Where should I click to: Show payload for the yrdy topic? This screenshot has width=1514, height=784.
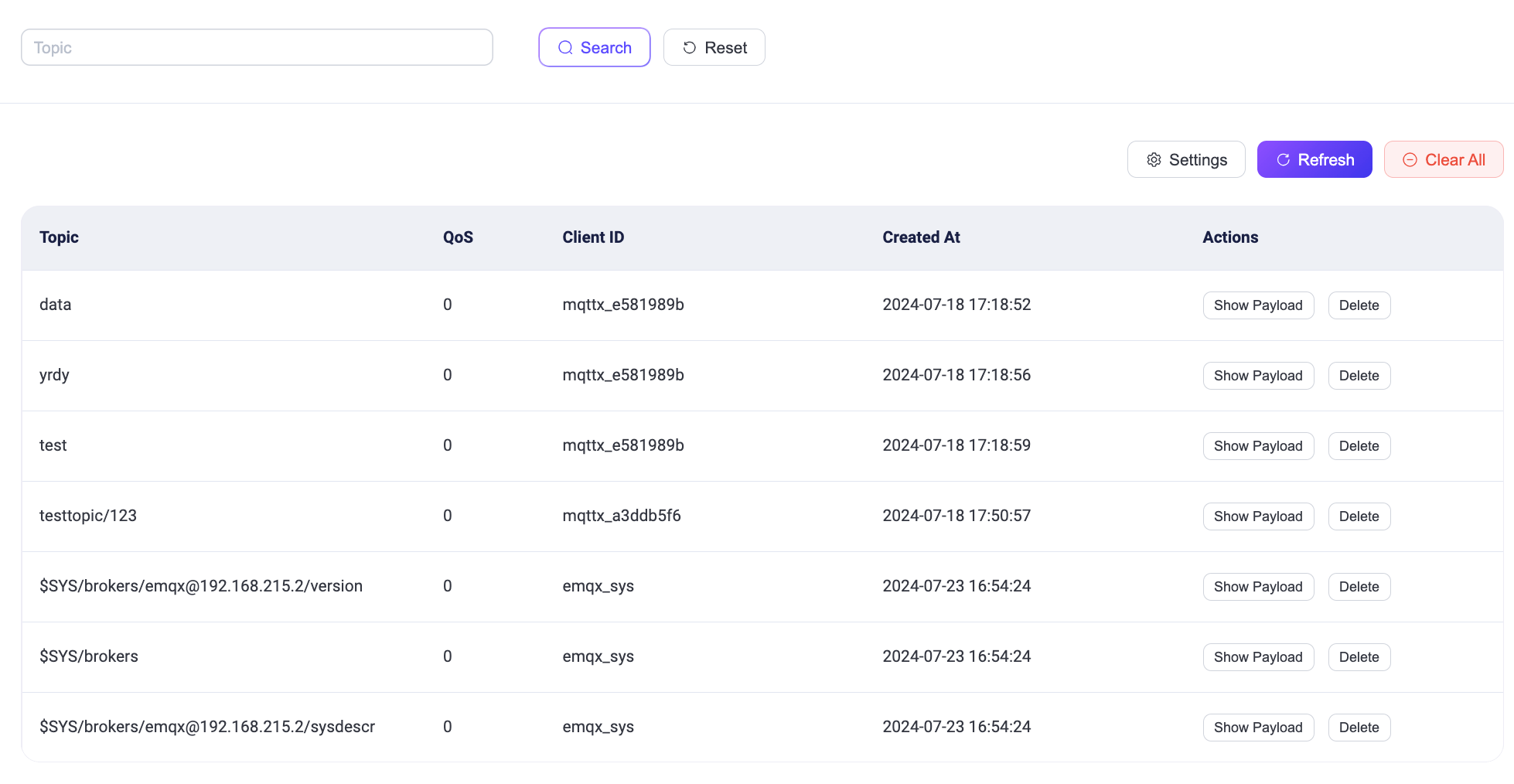point(1257,376)
